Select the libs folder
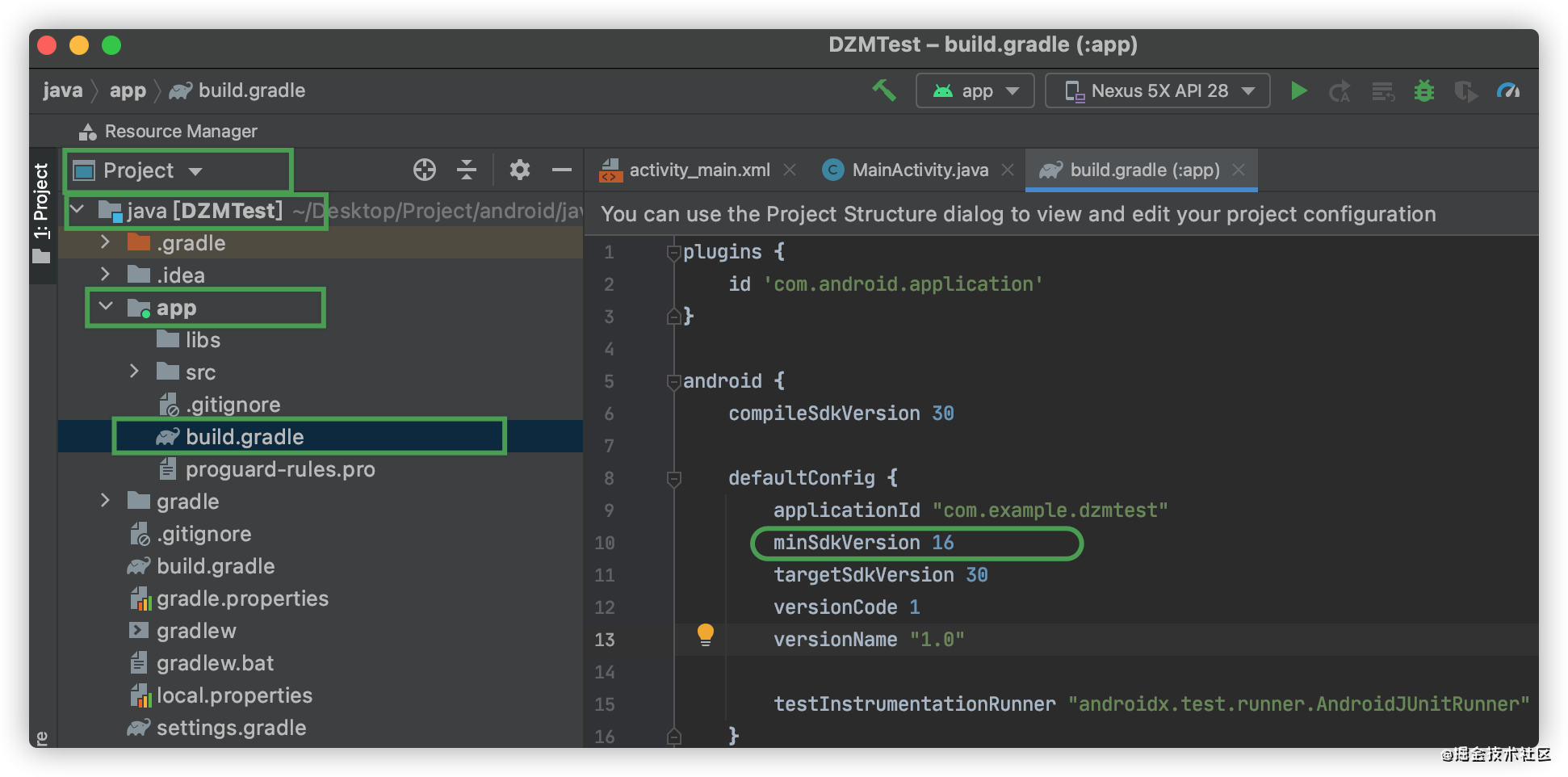 pos(189,340)
